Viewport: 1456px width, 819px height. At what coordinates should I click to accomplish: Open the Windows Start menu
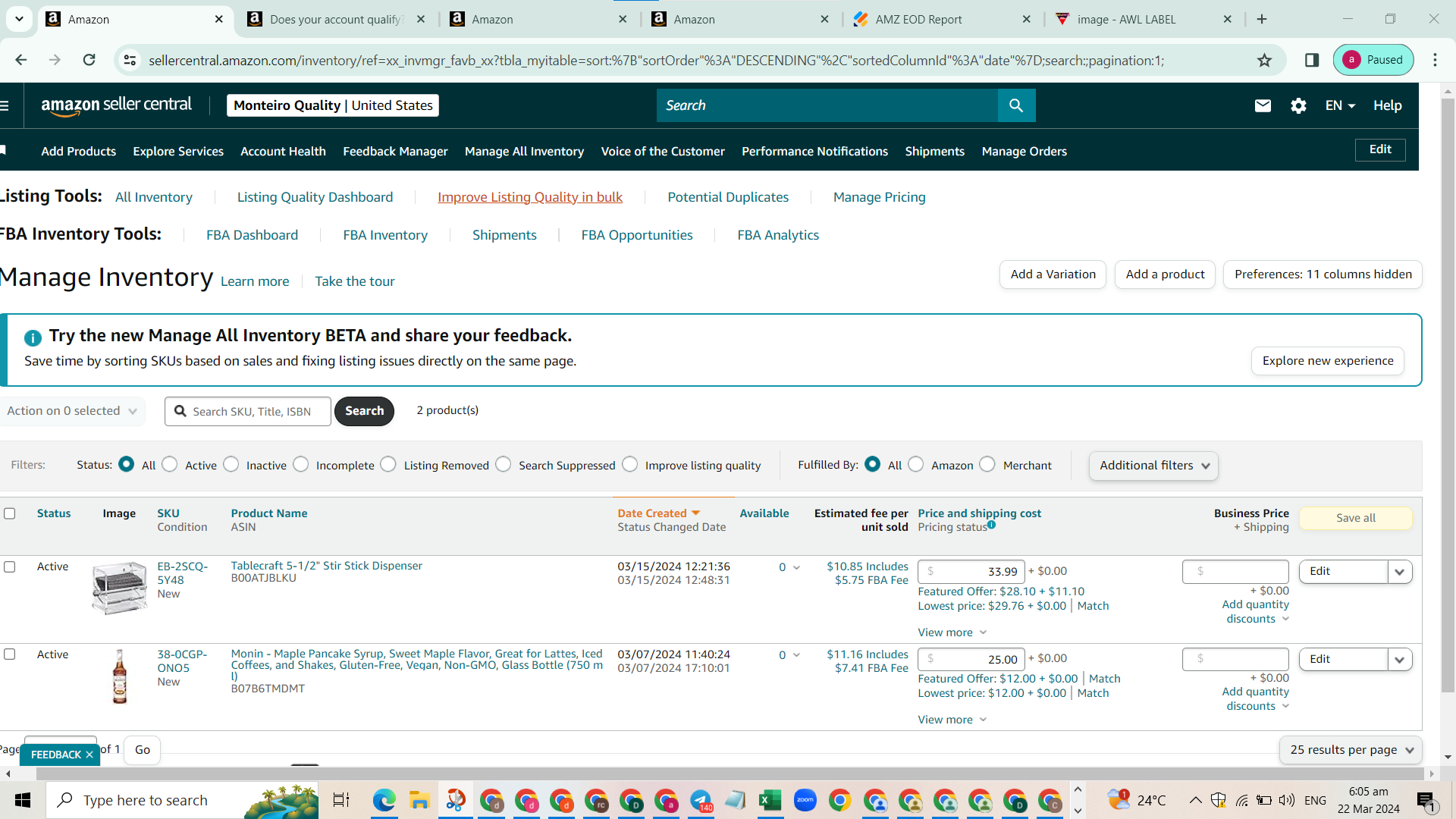click(x=23, y=800)
